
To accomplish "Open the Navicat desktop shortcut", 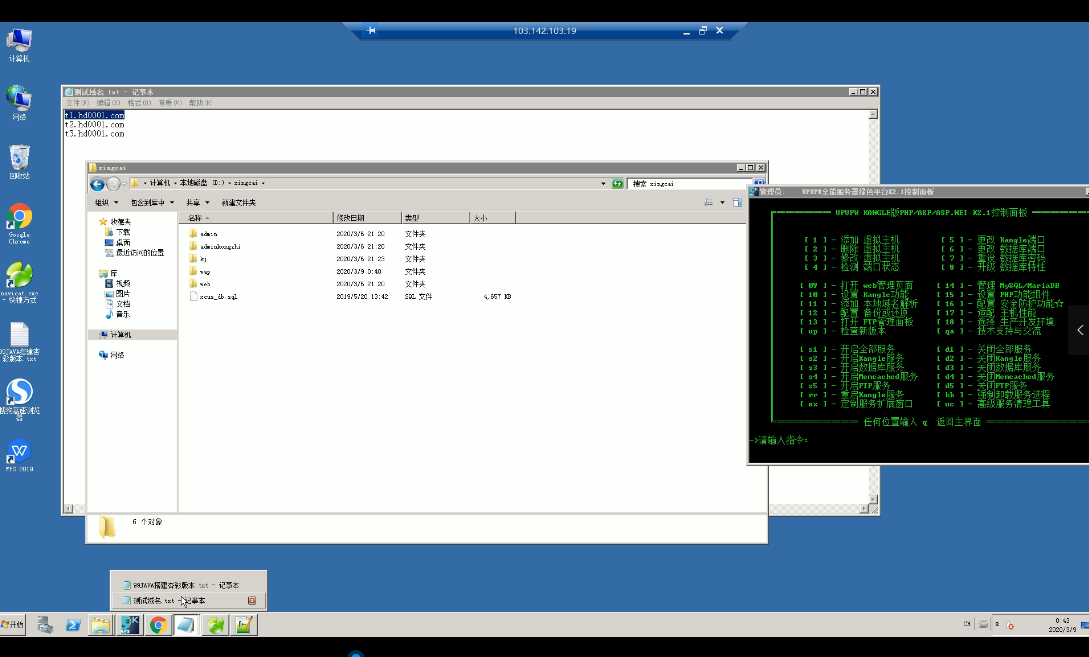I will point(19,277).
